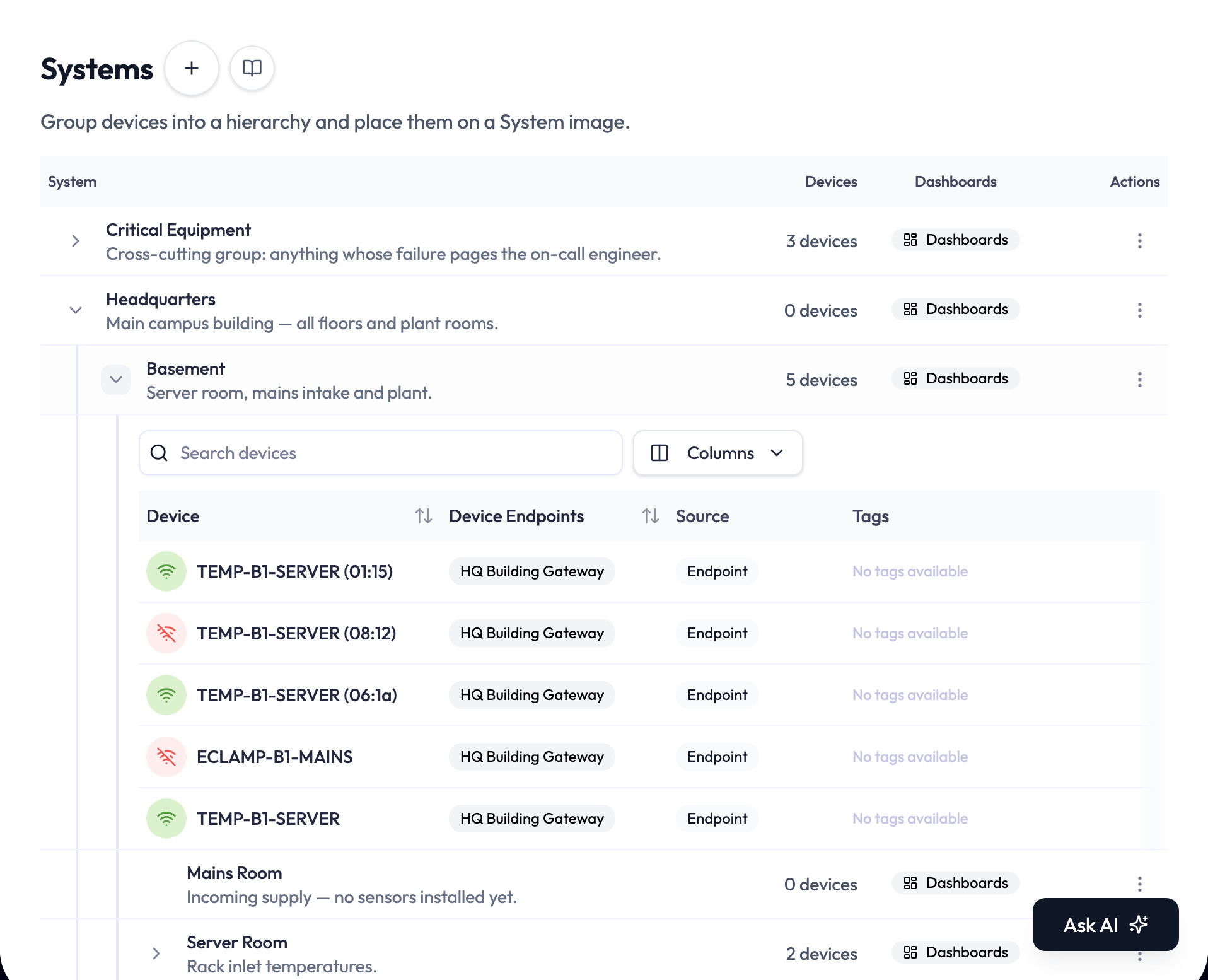Click the Device Endpoints column header text
The height and width of the screenshot is (980, 1208).
pos(516,516)
